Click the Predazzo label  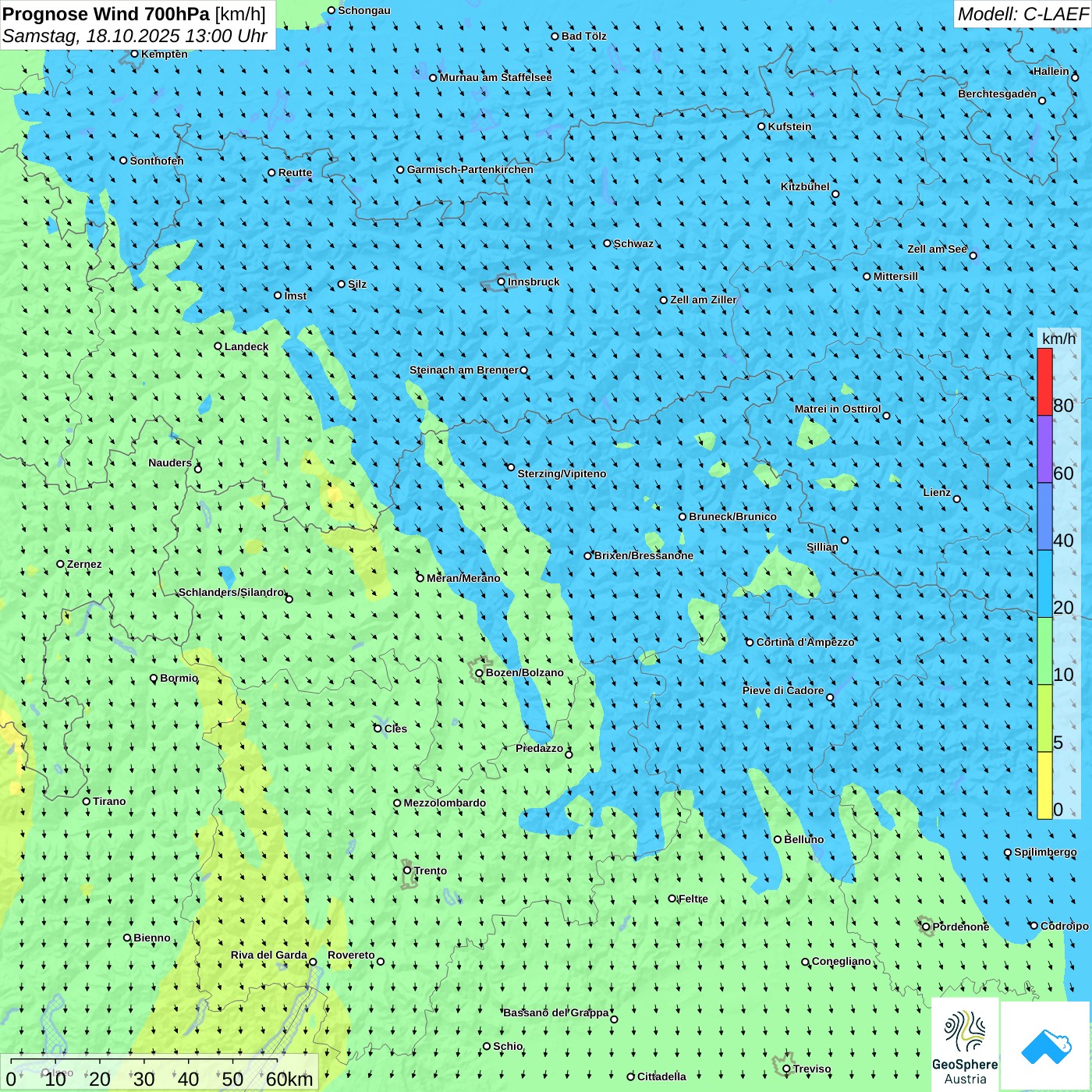click(539, 748)
